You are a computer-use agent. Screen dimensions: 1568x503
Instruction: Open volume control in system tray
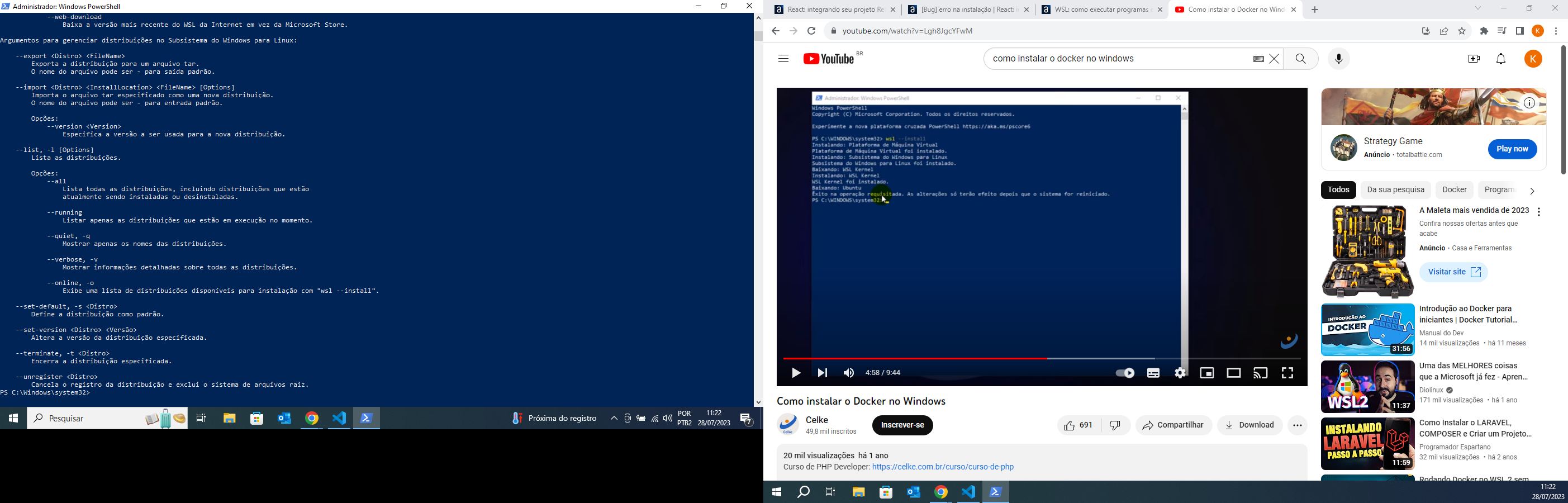[x=668, y=419]
